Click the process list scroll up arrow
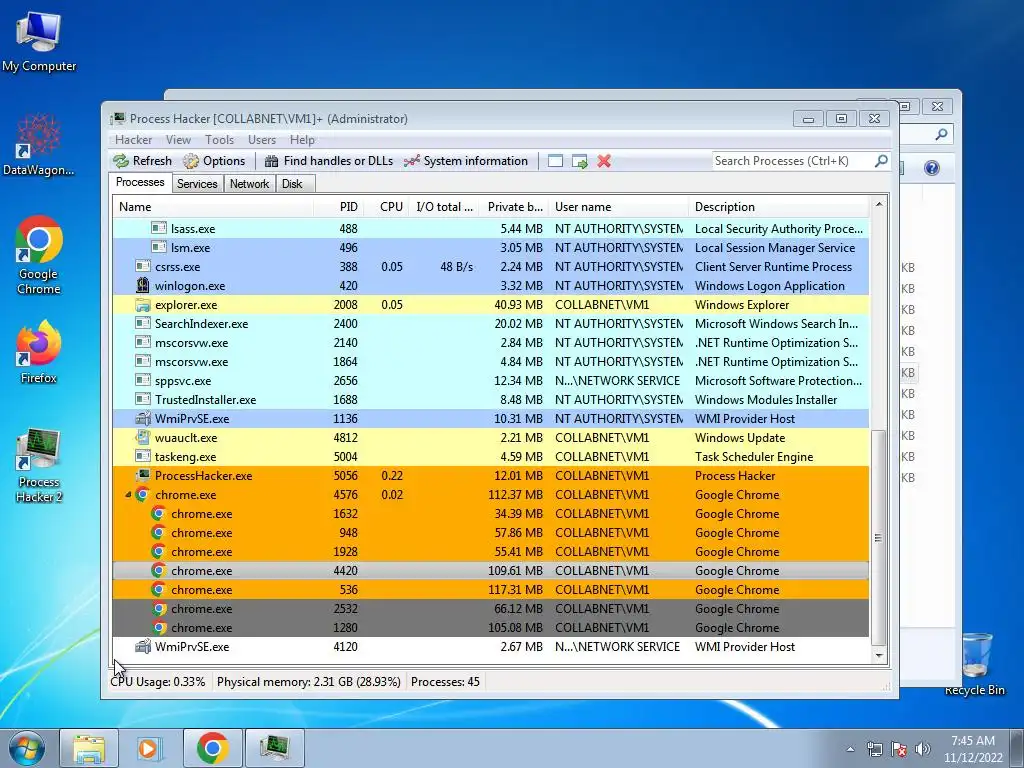The width and height of the screenshot is (1024, 768). (879, 204)
